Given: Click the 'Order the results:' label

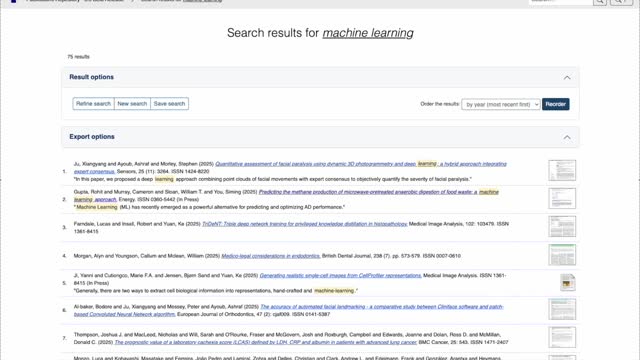Looking at the screenshot, I should (x=440, y=104).
